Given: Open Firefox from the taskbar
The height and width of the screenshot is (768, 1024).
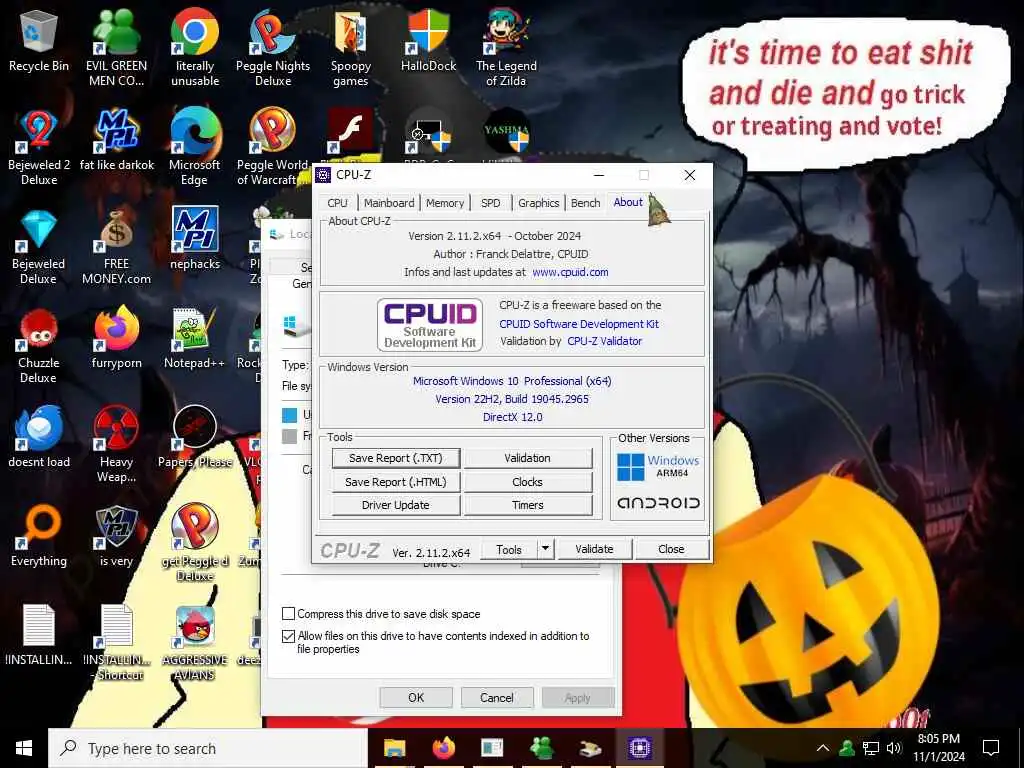Looking at the screenshot, I should 443,748.
